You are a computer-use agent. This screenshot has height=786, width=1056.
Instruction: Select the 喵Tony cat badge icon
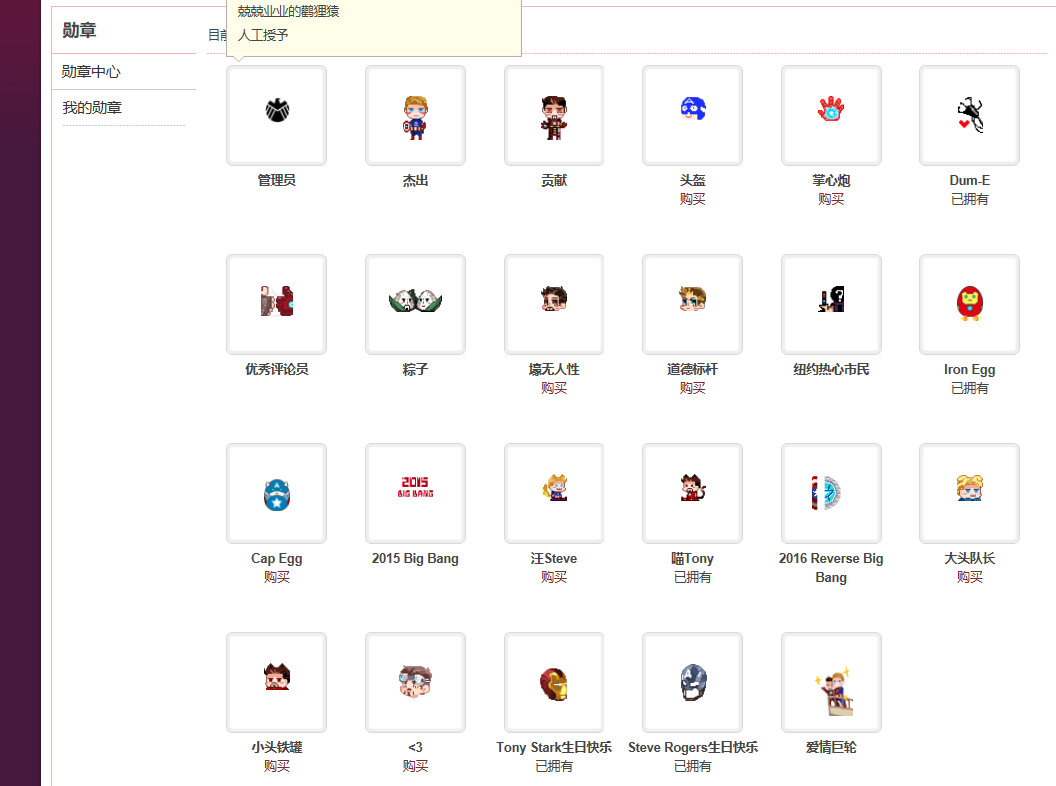[x=692, y=491]
